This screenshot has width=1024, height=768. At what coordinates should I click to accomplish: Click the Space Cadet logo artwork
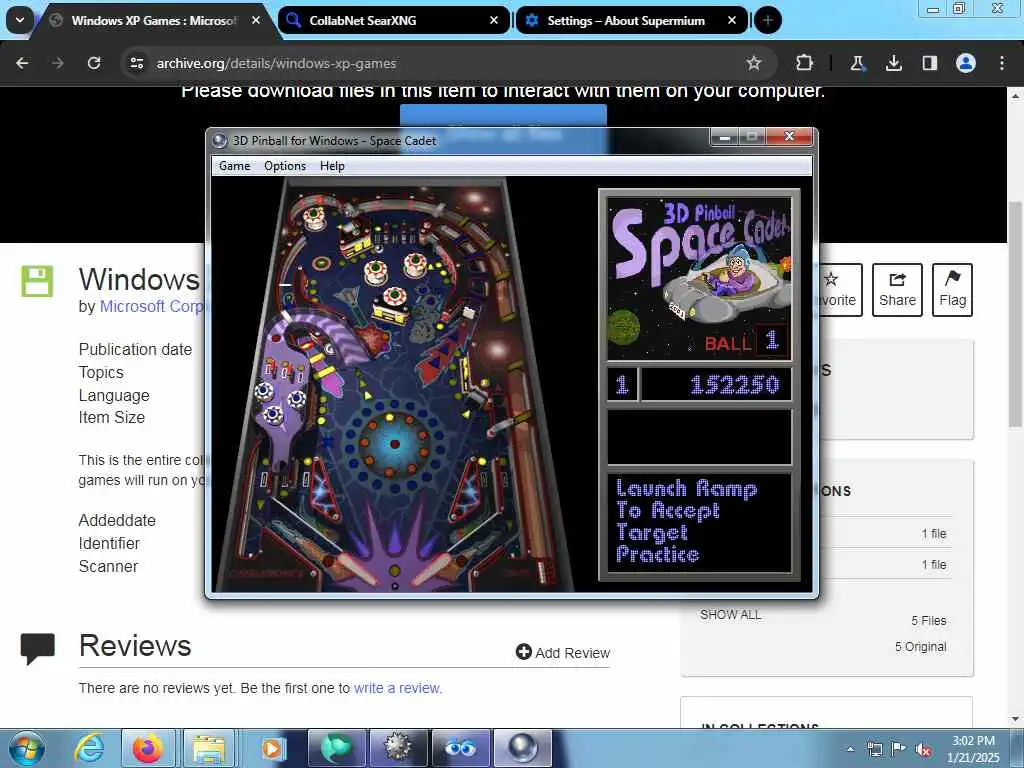pos(699,278)
